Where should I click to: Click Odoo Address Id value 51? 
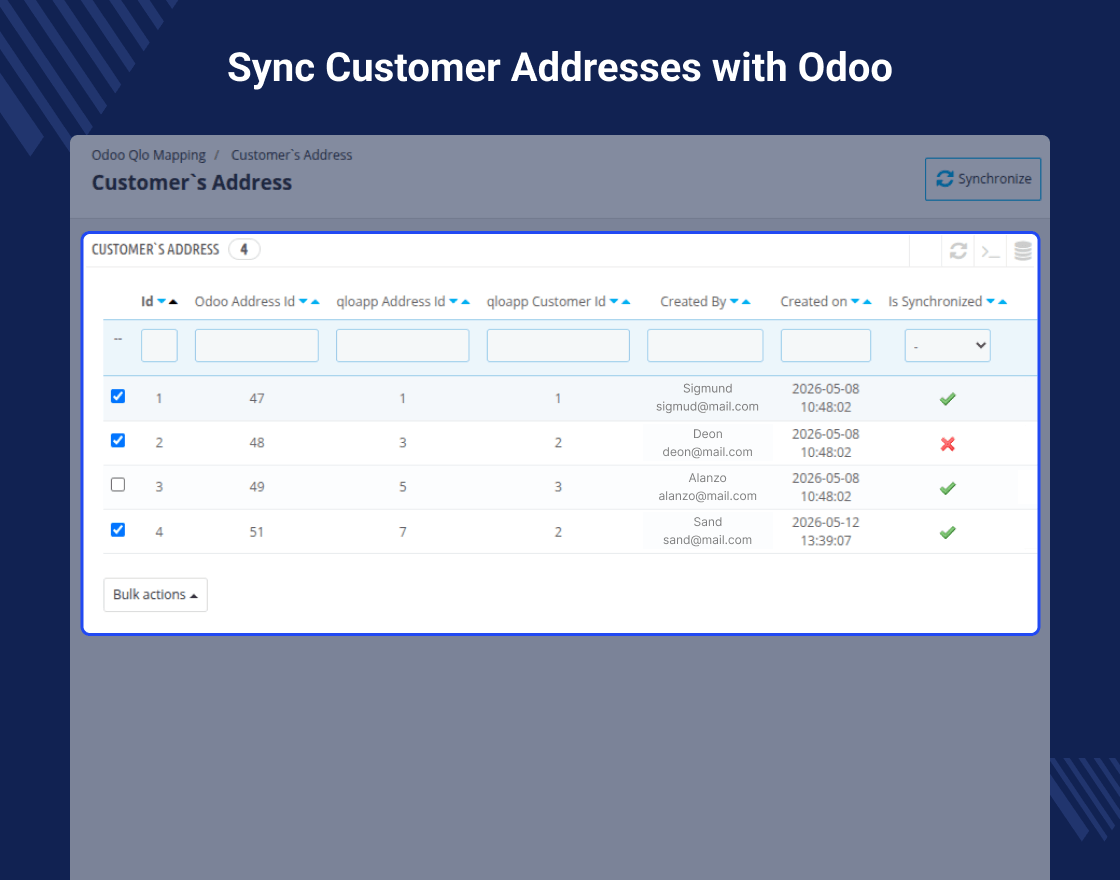point(256,532)
